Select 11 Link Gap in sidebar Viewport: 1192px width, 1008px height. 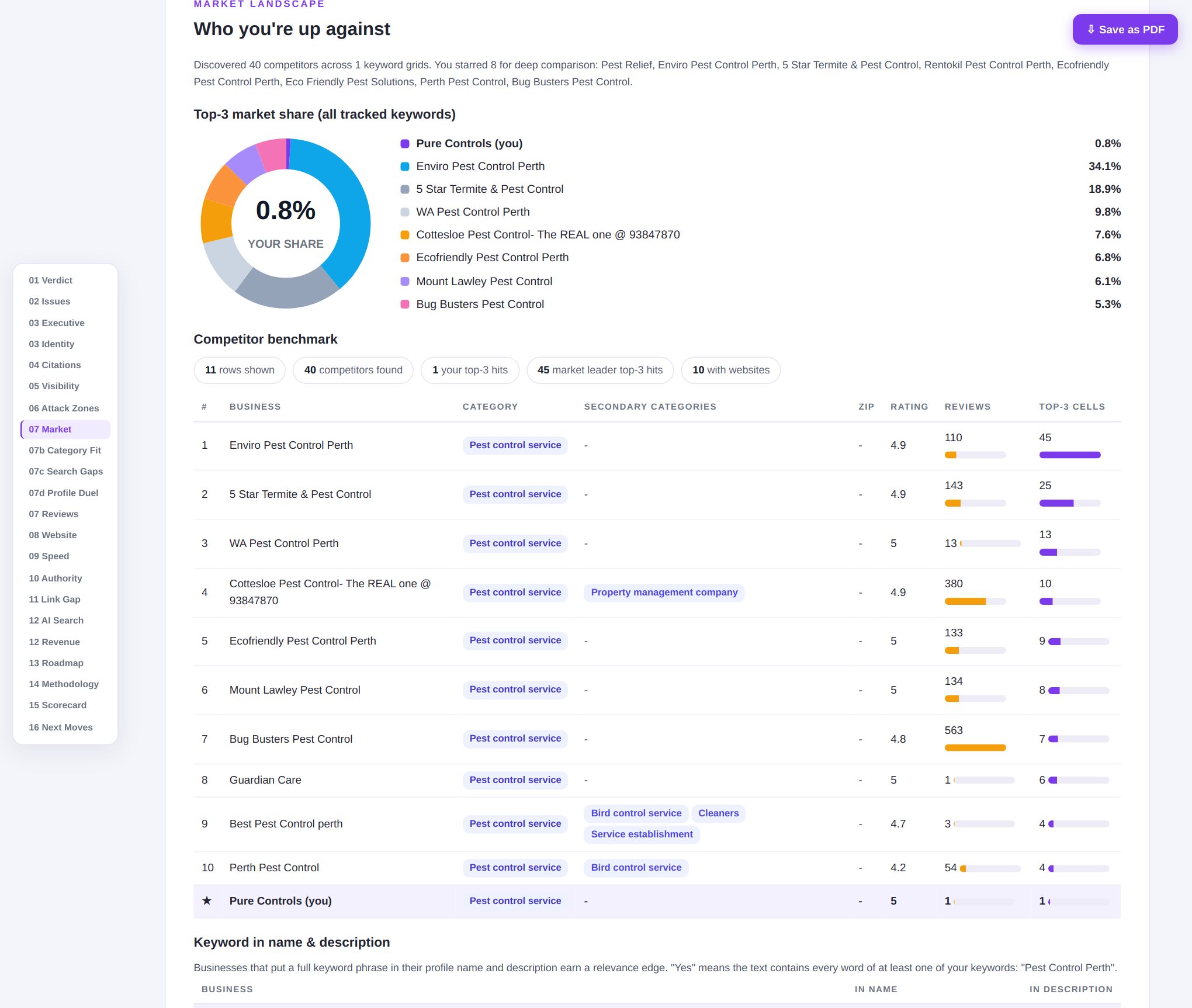point(54,600)
